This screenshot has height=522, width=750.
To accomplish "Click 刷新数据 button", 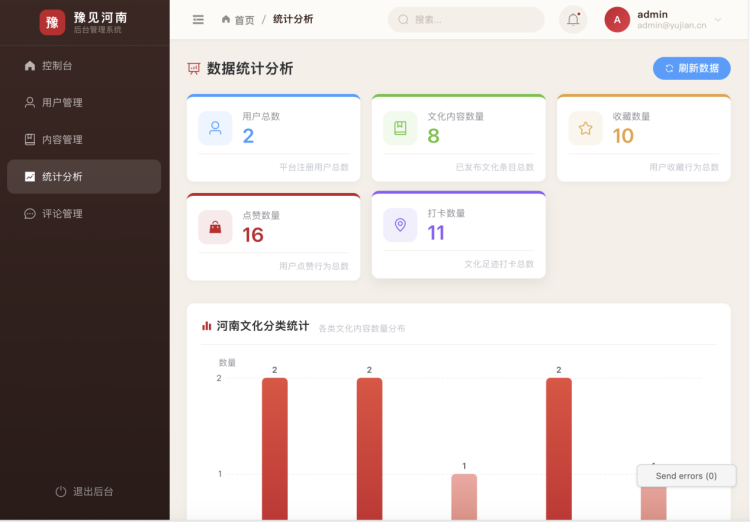I will 692,68.
